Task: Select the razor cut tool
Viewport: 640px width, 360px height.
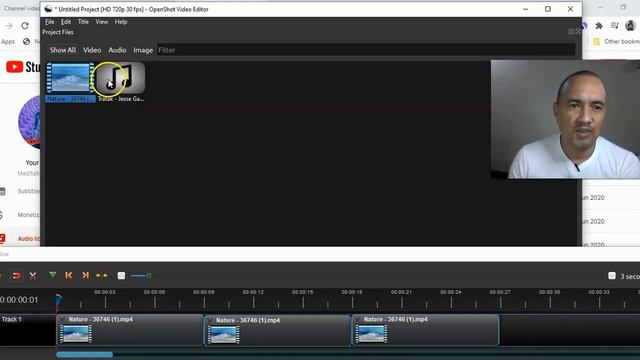Action: coord(33,276)
